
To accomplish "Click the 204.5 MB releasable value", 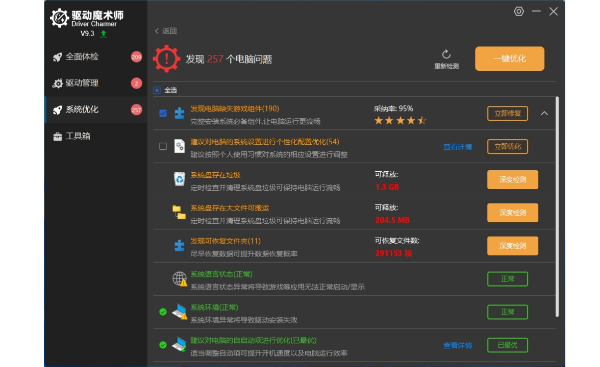I will pyautogui.click(x=392, y=220).
